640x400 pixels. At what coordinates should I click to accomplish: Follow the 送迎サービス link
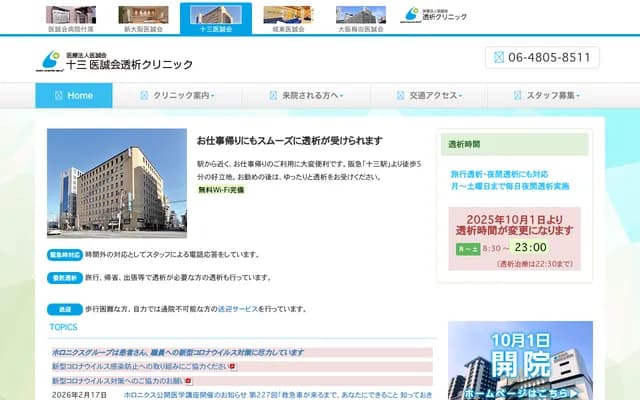pyautogui.click(x=237, y=309)
